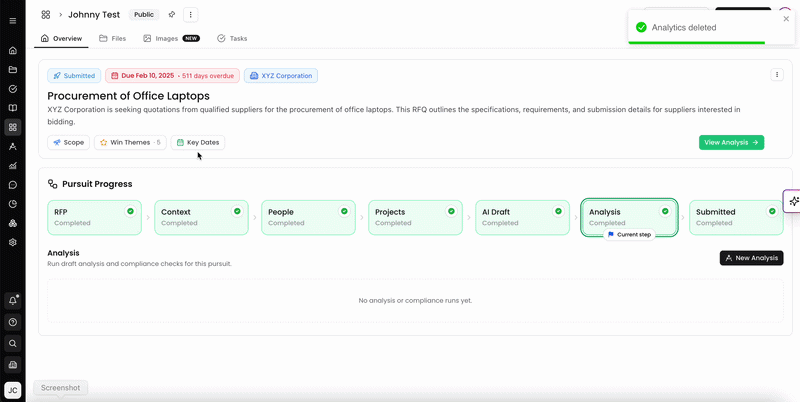Viewport: 800px width, 402px height.
Task: Click the sidebar icon above JC avatar
Action: 13,365
